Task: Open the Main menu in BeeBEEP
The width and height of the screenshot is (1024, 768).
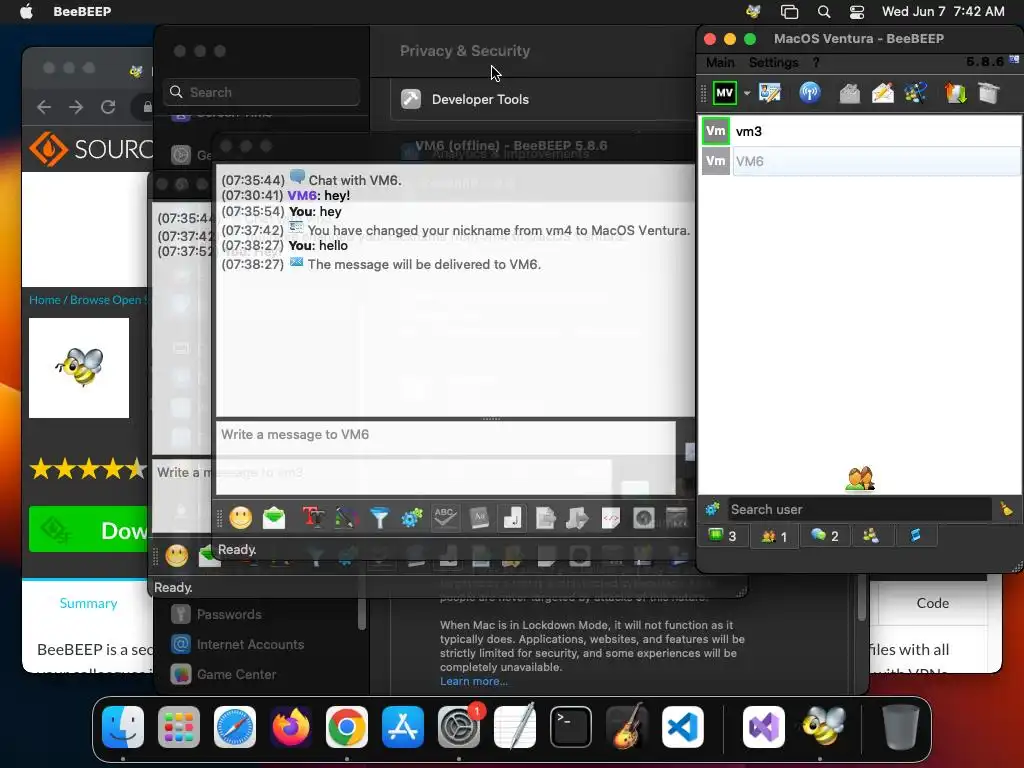Action: point(720,63)
